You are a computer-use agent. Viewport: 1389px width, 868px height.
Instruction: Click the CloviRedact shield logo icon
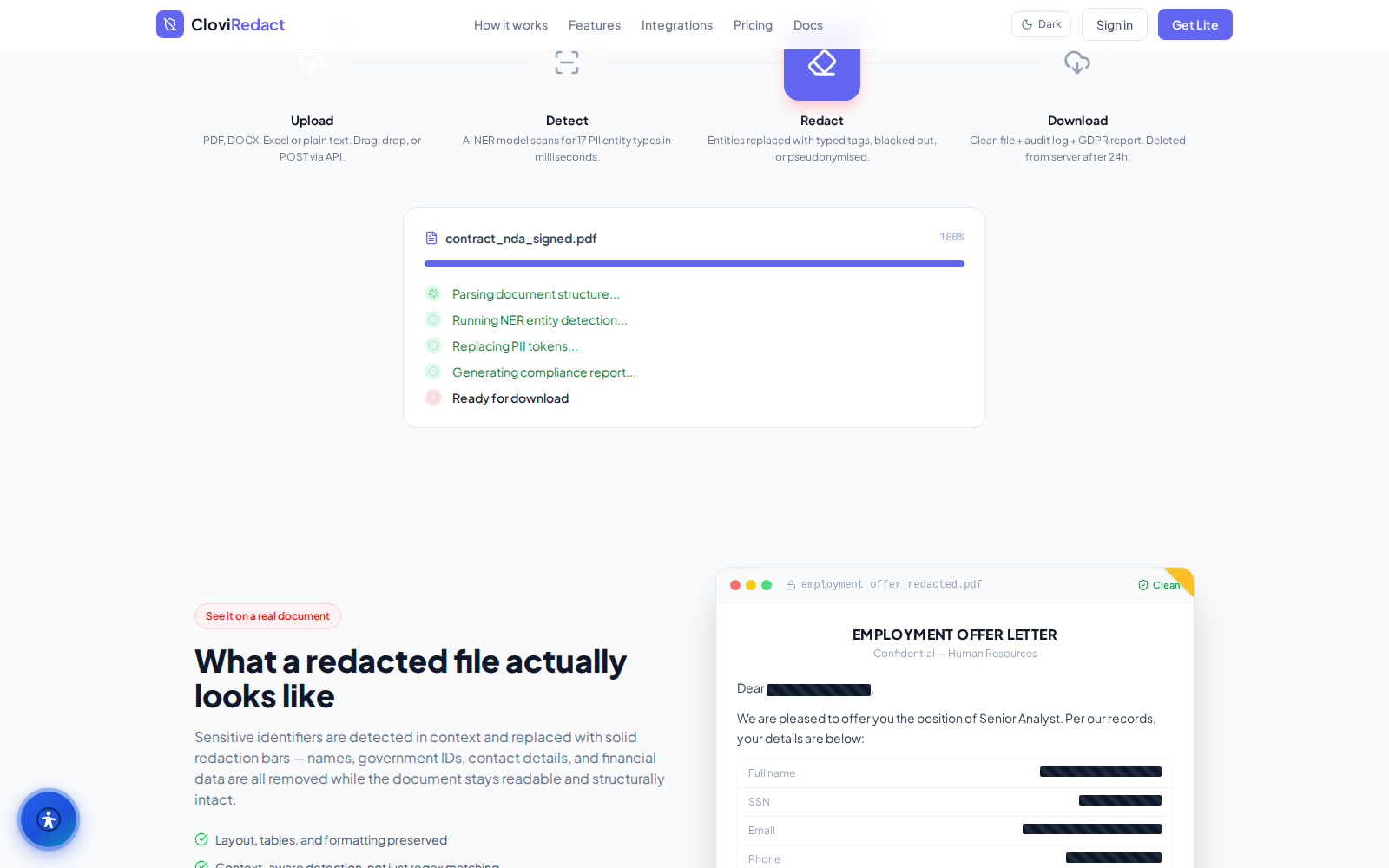[170, 24]
